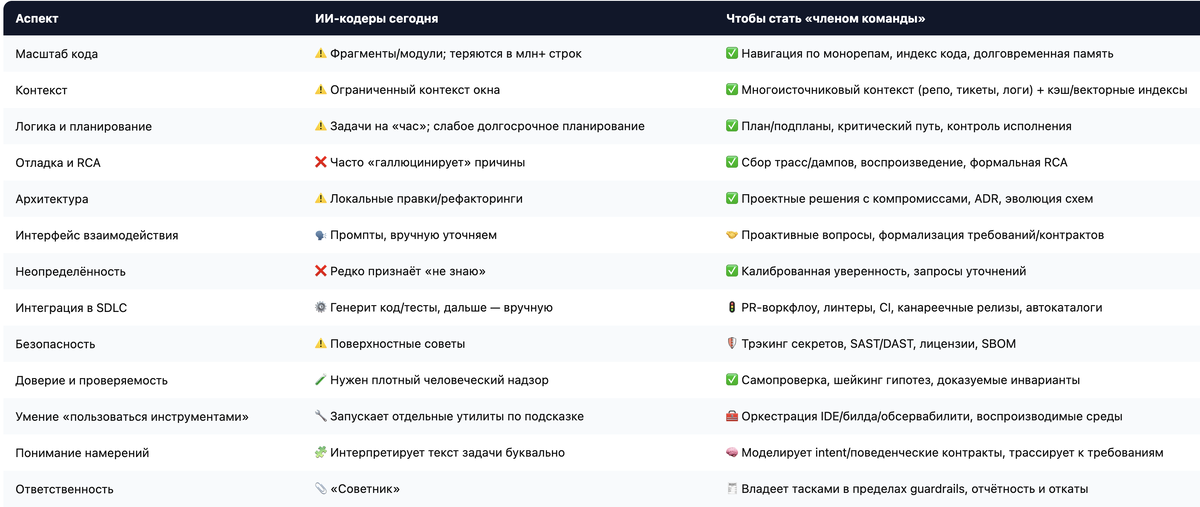Image resolution: width=1200 pixels, height=507 pixels.
Task: Click the text «Поверхностные советы»
Action: (x=398, y=344)
